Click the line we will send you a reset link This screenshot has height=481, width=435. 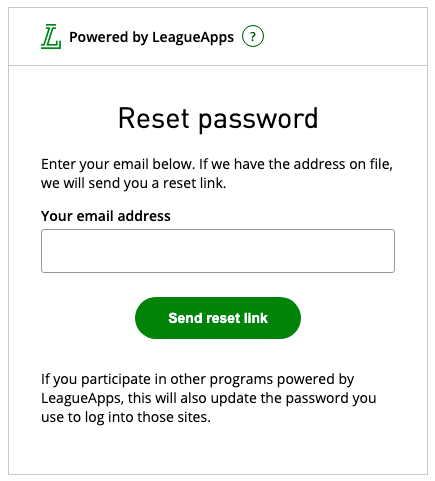point(134,183)
